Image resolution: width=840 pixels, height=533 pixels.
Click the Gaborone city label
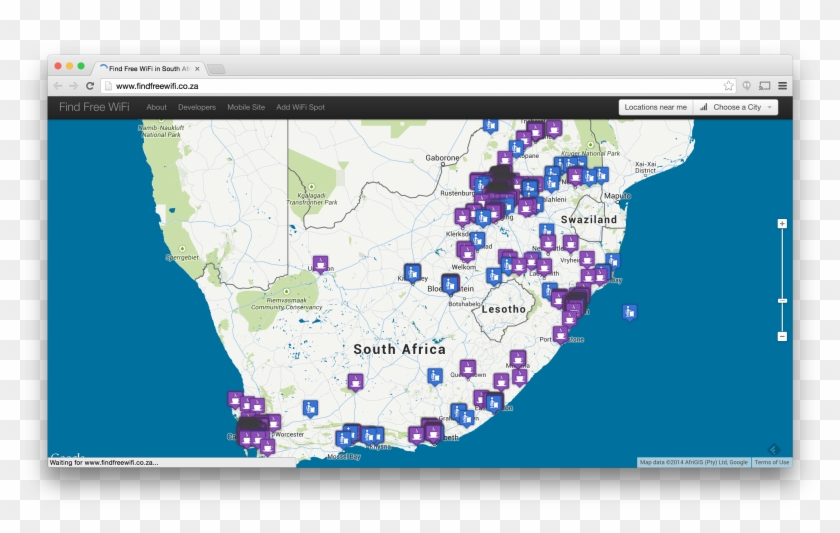click(442, 158)
